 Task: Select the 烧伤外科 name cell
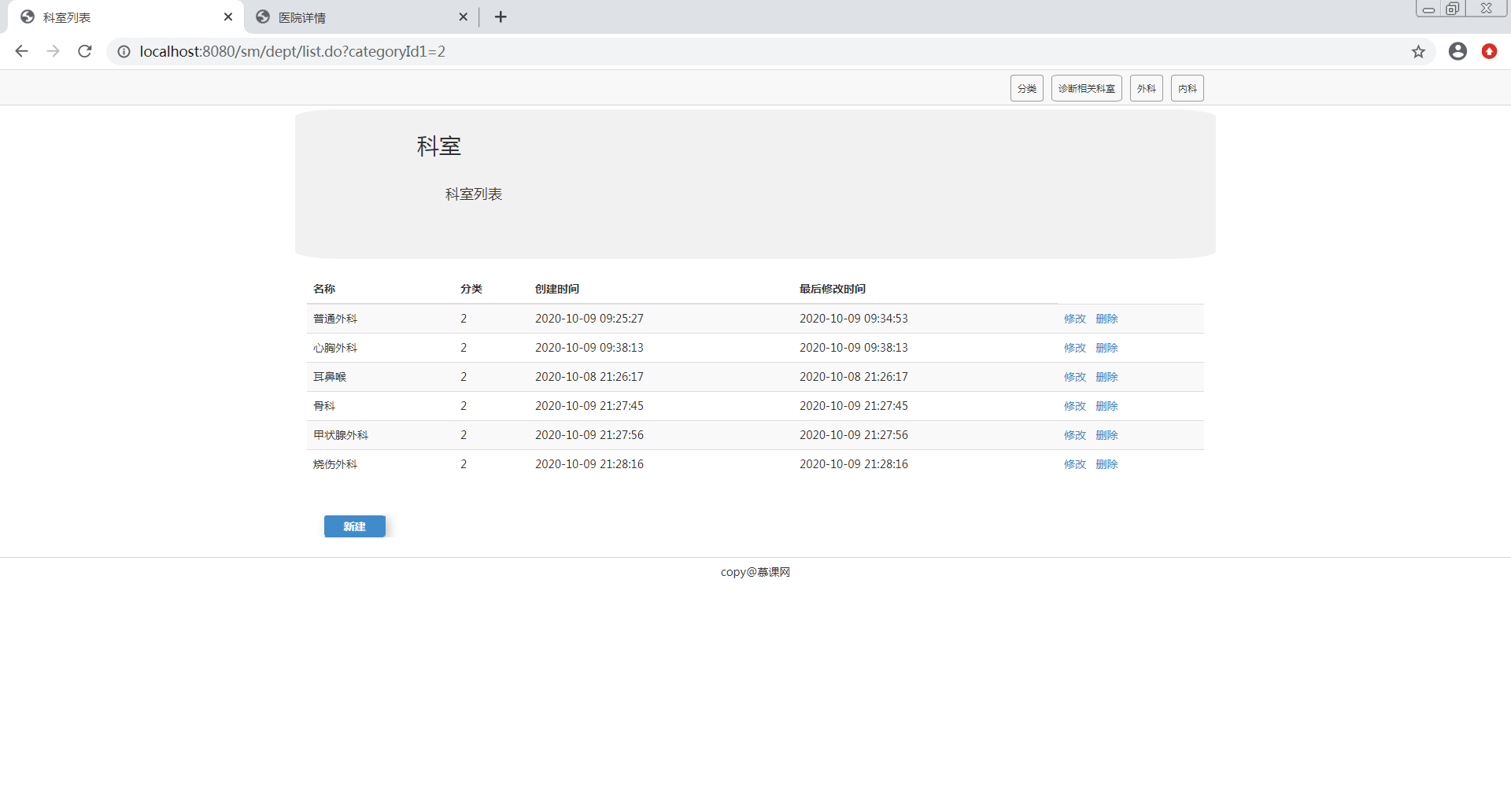click(335, 464)
